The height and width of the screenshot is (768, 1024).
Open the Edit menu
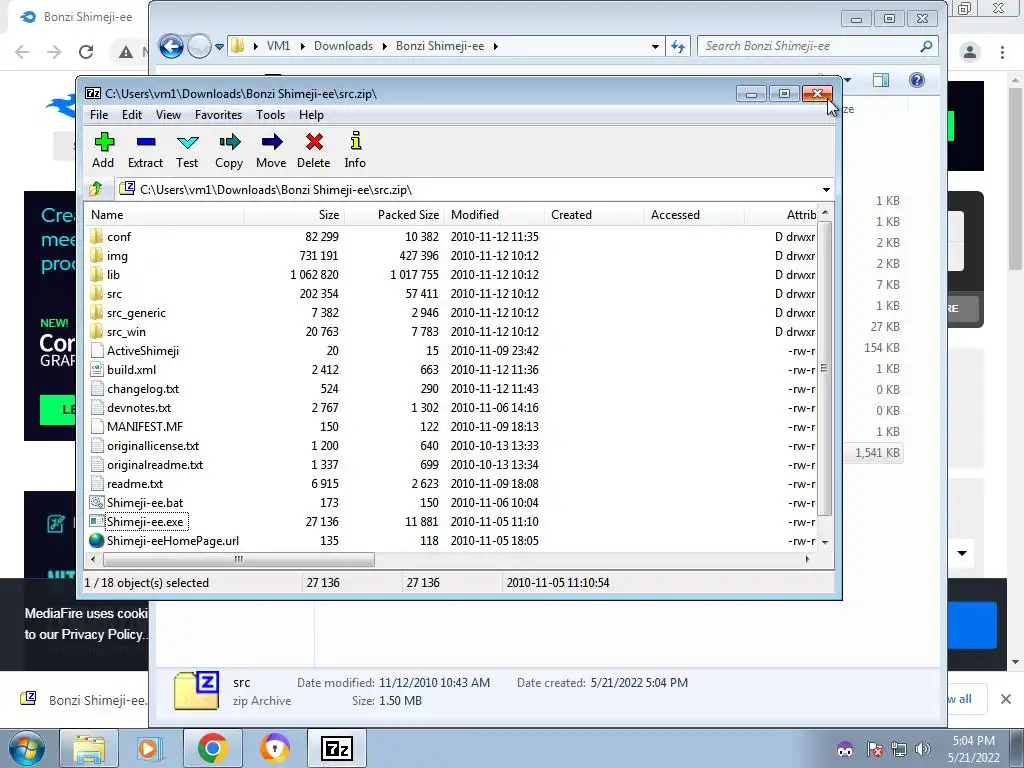[132, 115]
